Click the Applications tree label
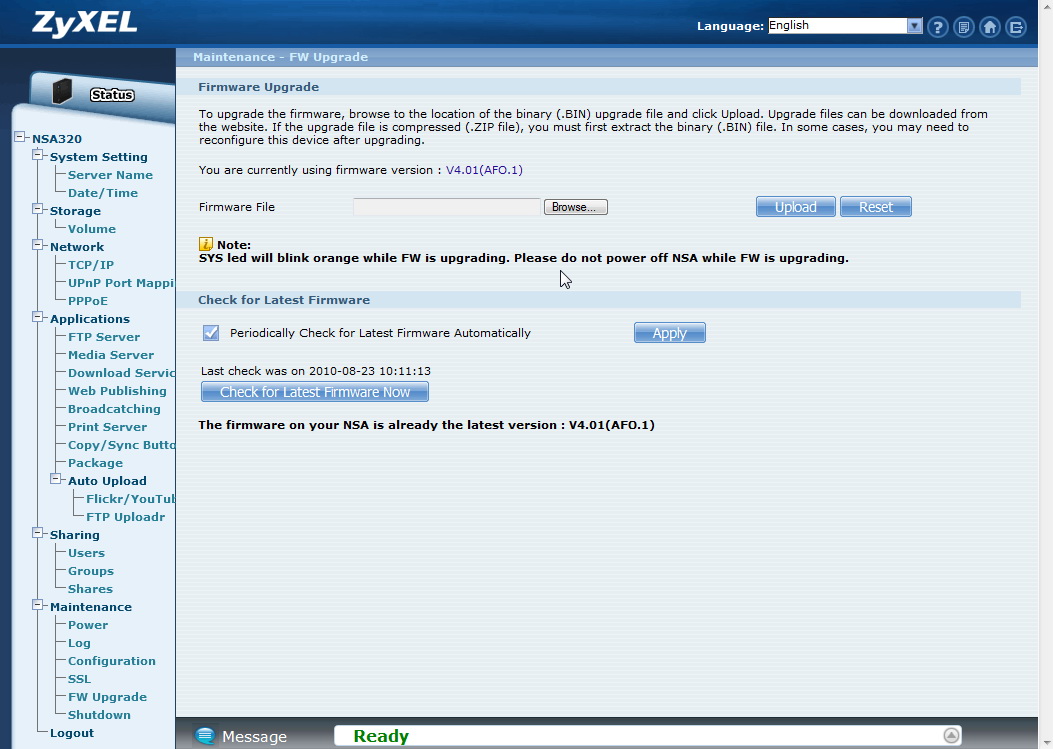The image size is (1053, 749). pos(89,319)
